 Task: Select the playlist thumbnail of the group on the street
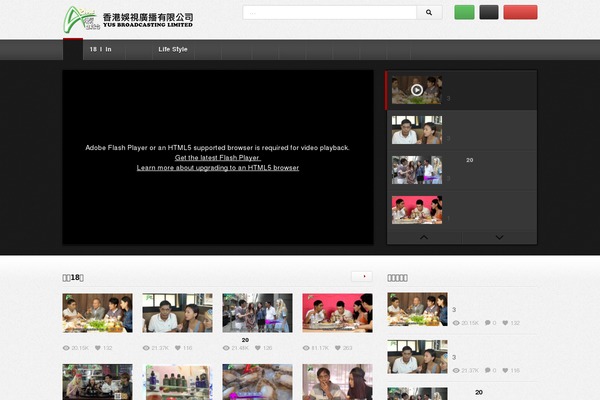pos(417,170)
